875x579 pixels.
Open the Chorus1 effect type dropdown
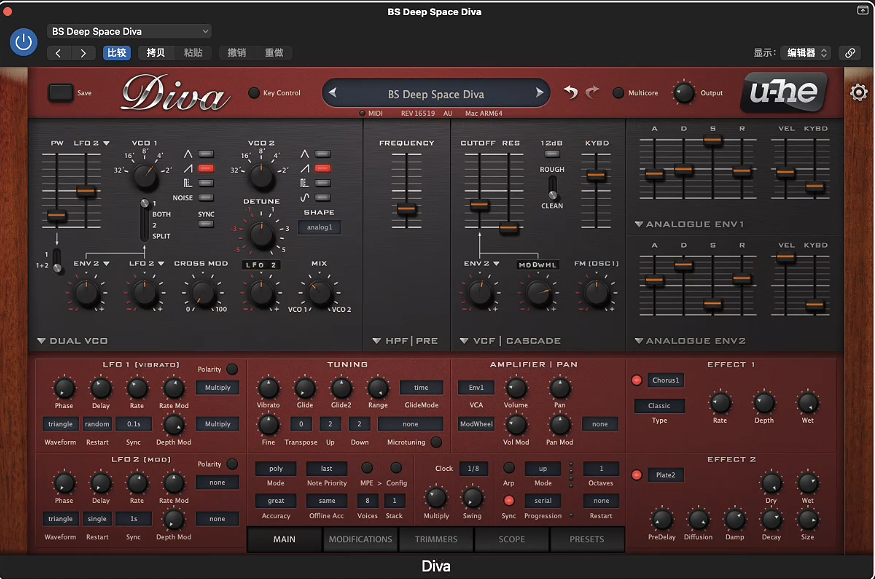click(x=666, y=380)
